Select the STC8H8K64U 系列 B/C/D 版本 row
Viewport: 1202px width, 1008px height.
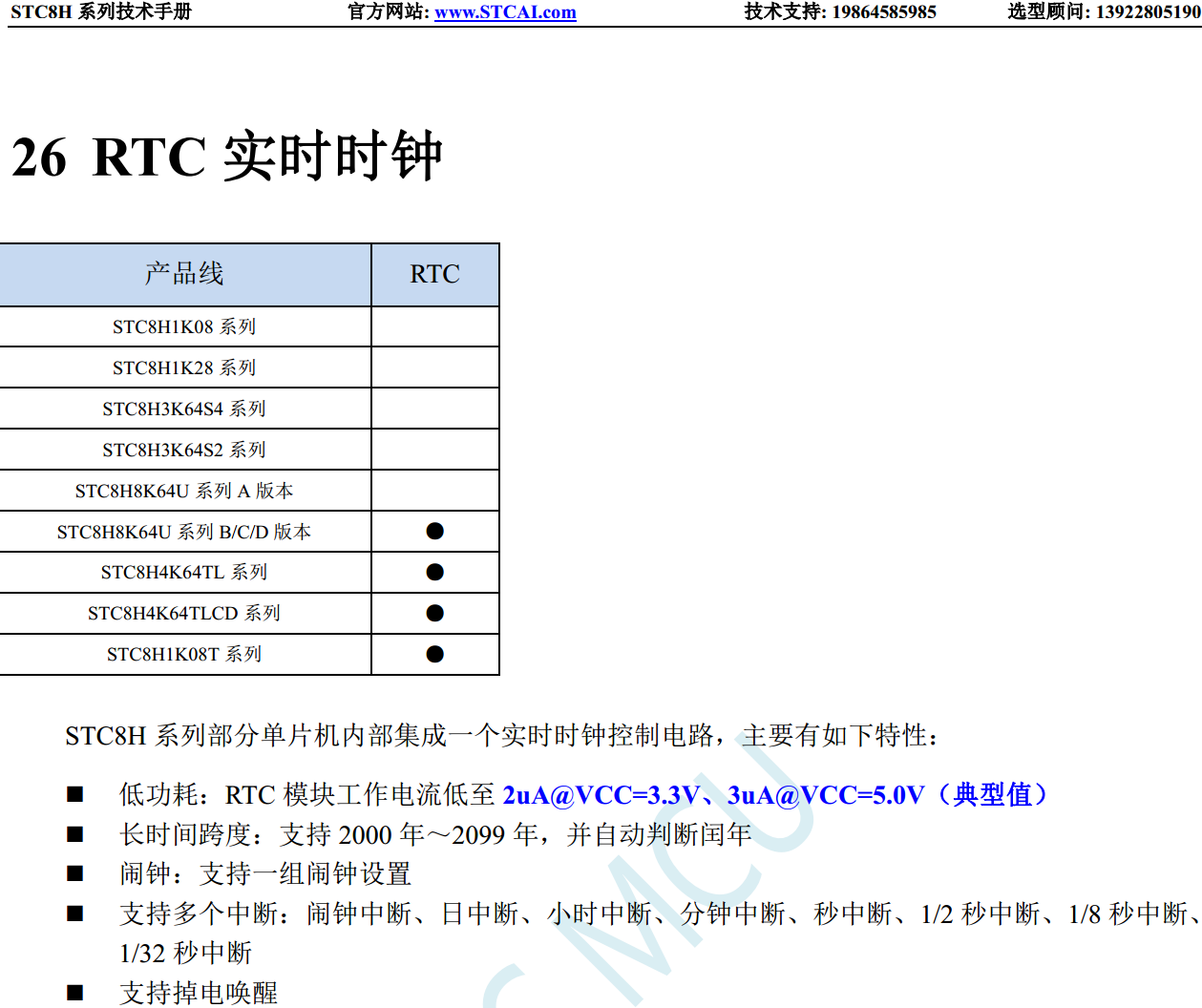click(249, 532)
